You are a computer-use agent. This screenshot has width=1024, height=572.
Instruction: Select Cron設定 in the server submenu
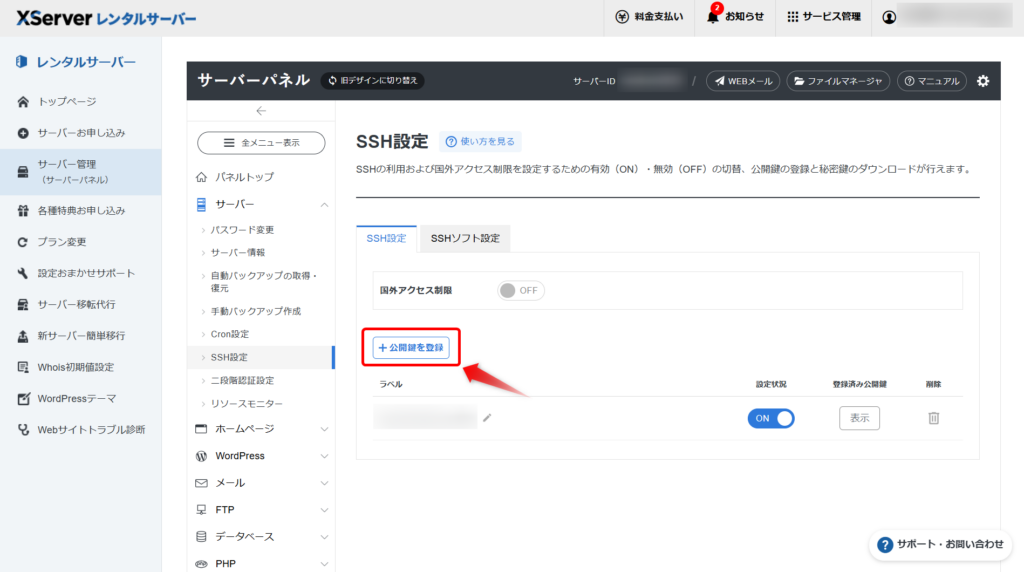pyautogui.click(x=229, y=334)
